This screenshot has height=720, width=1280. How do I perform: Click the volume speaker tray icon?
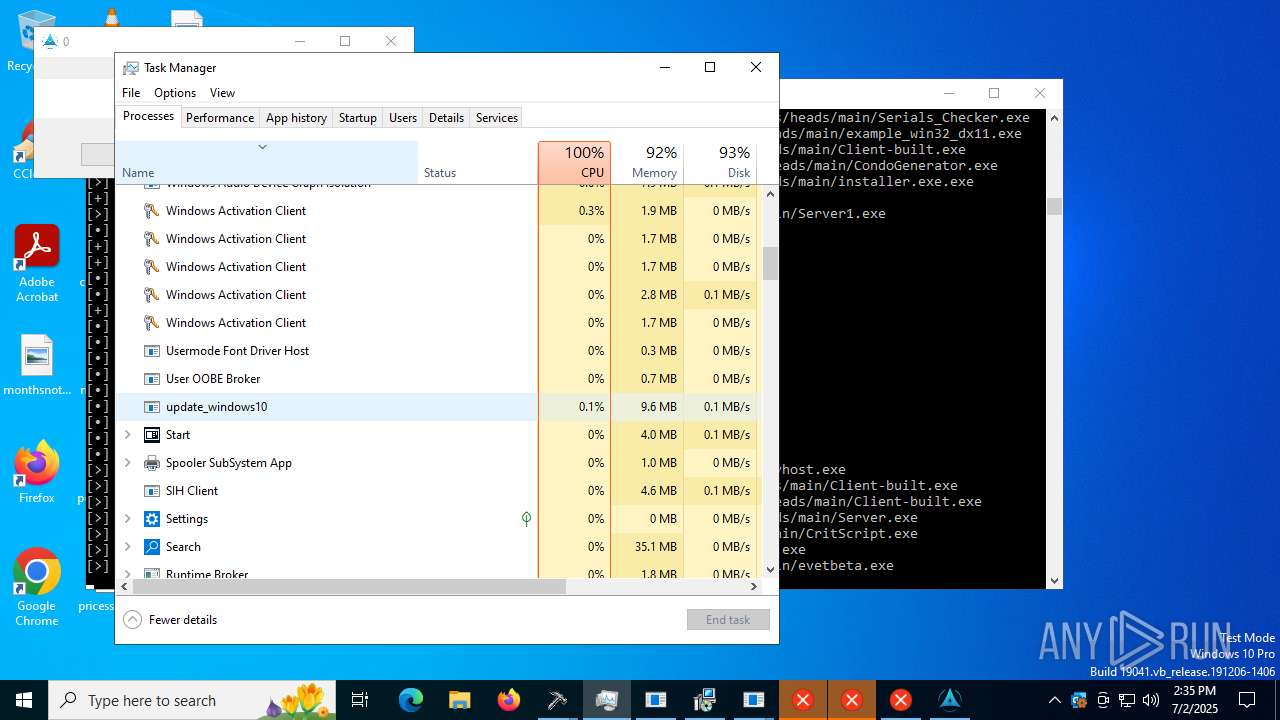coord(1151,700)
